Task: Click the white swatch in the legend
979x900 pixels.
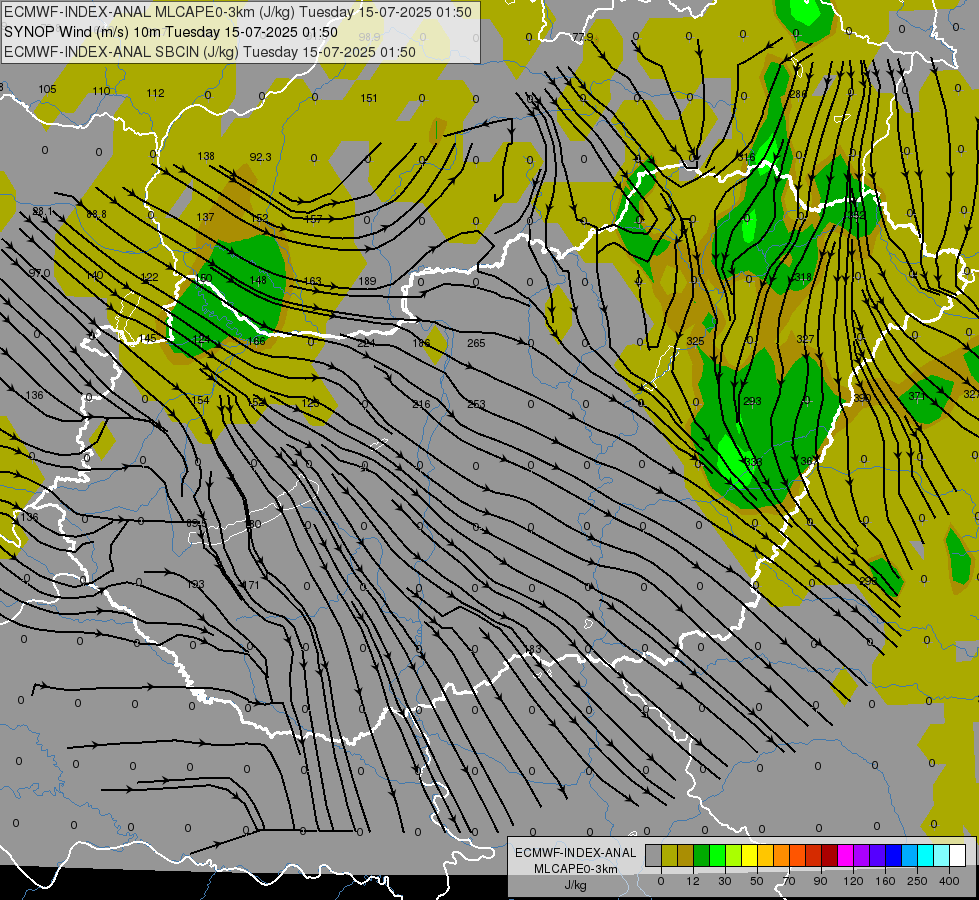Action: [x=958, y=855]
